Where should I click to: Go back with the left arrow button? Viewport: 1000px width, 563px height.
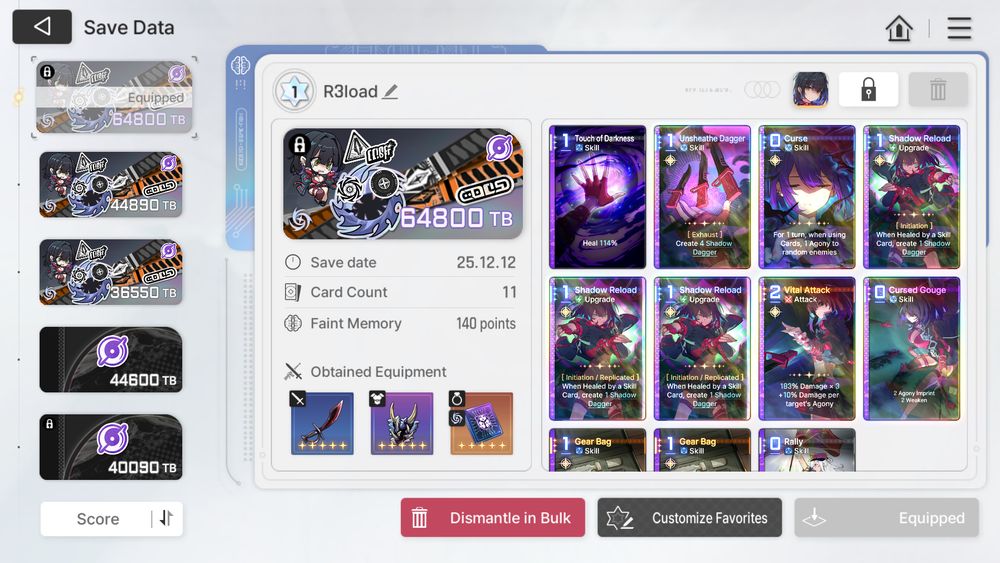click(x=42, y=27)
